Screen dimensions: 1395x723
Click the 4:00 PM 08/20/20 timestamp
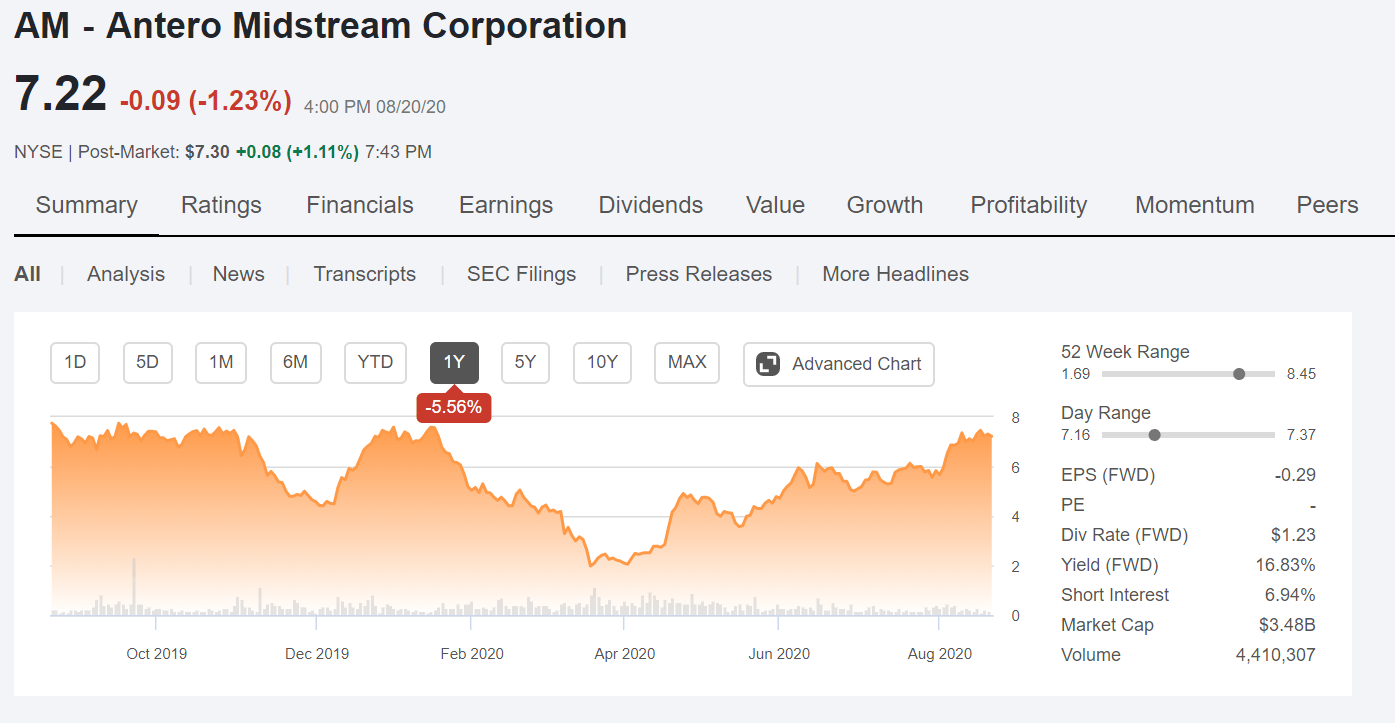point(375,106)
